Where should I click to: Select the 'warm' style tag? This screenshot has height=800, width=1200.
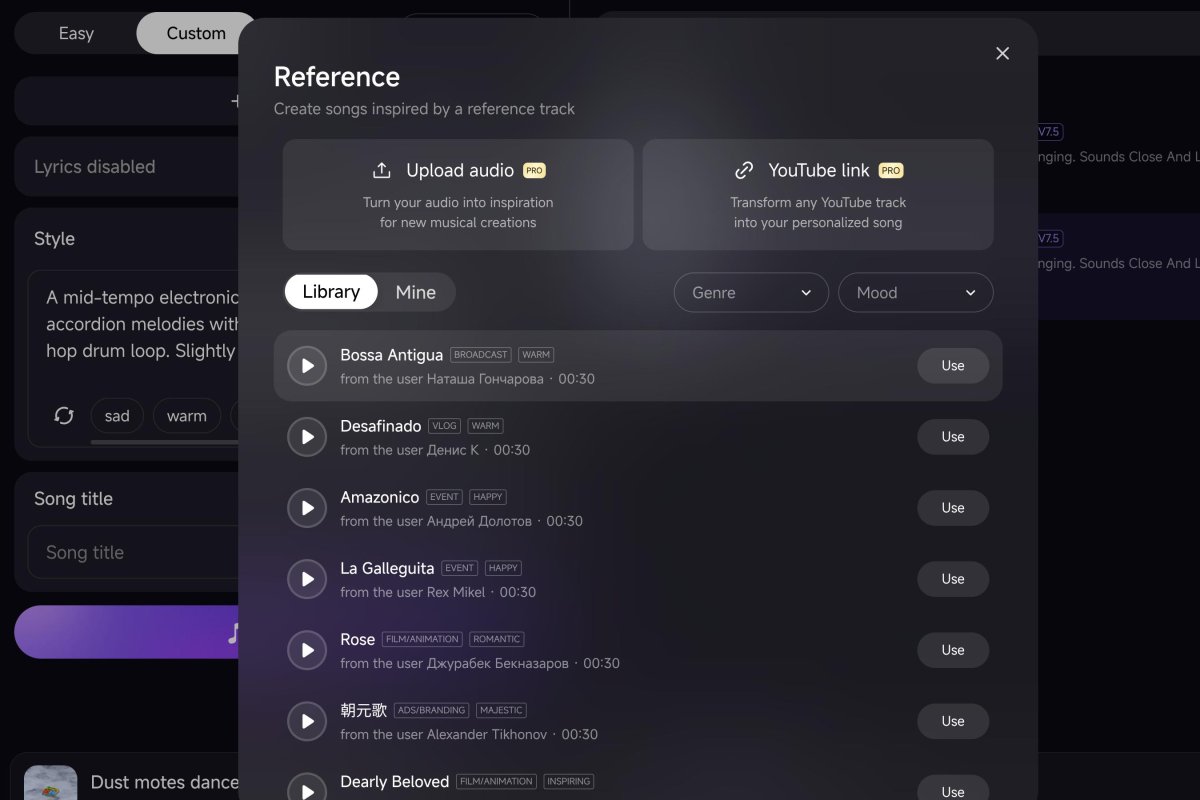pos(186,415)
